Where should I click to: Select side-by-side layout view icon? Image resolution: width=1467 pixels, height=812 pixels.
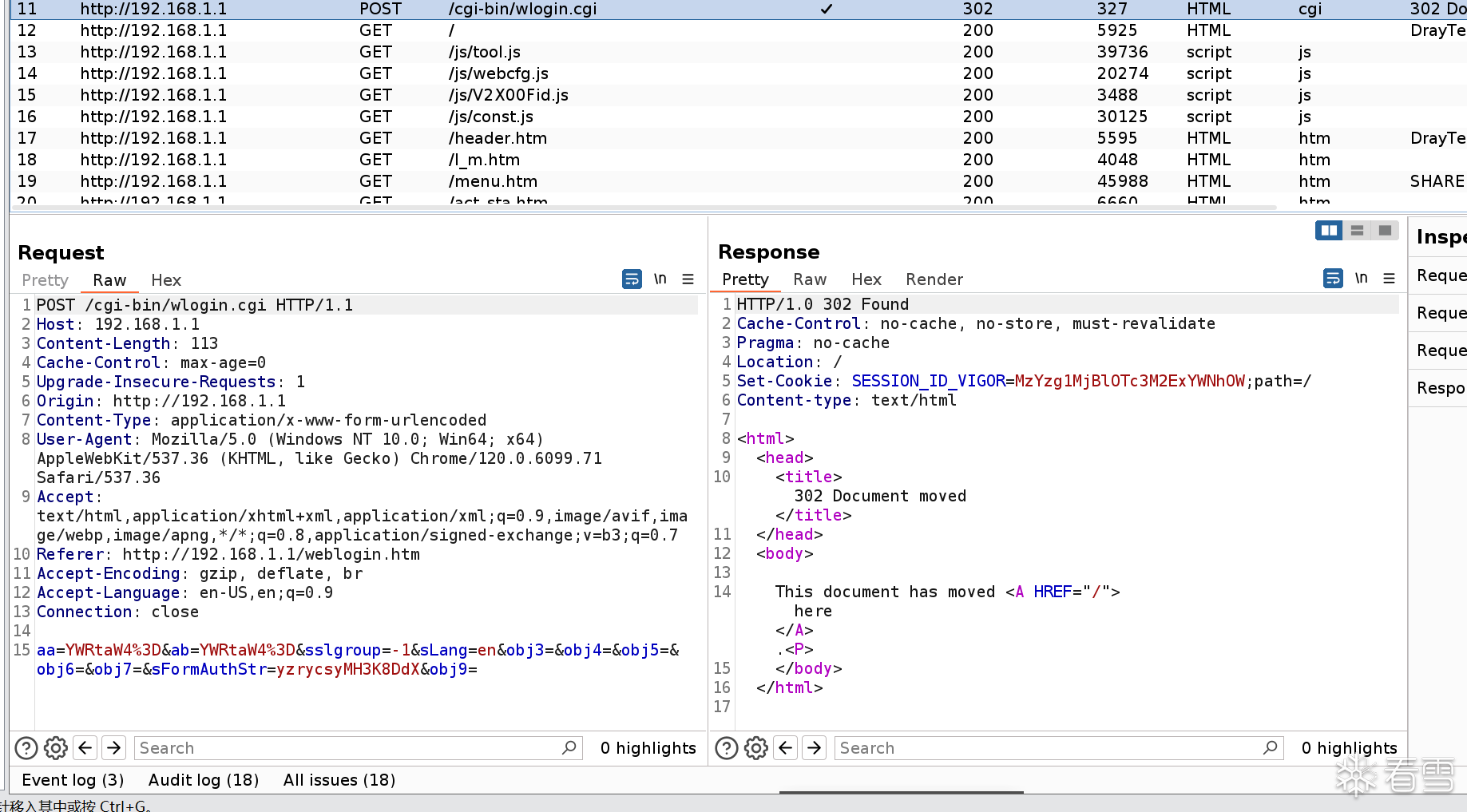(1329, 231)
